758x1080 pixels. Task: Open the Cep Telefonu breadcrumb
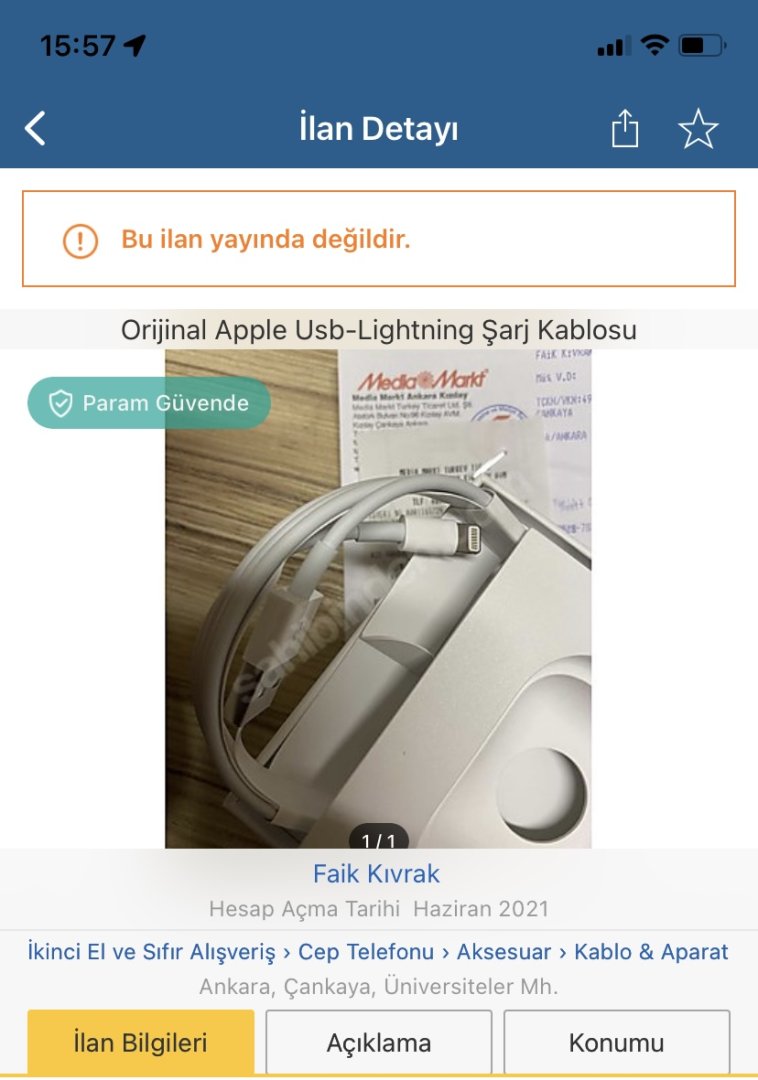pos(366,951)
